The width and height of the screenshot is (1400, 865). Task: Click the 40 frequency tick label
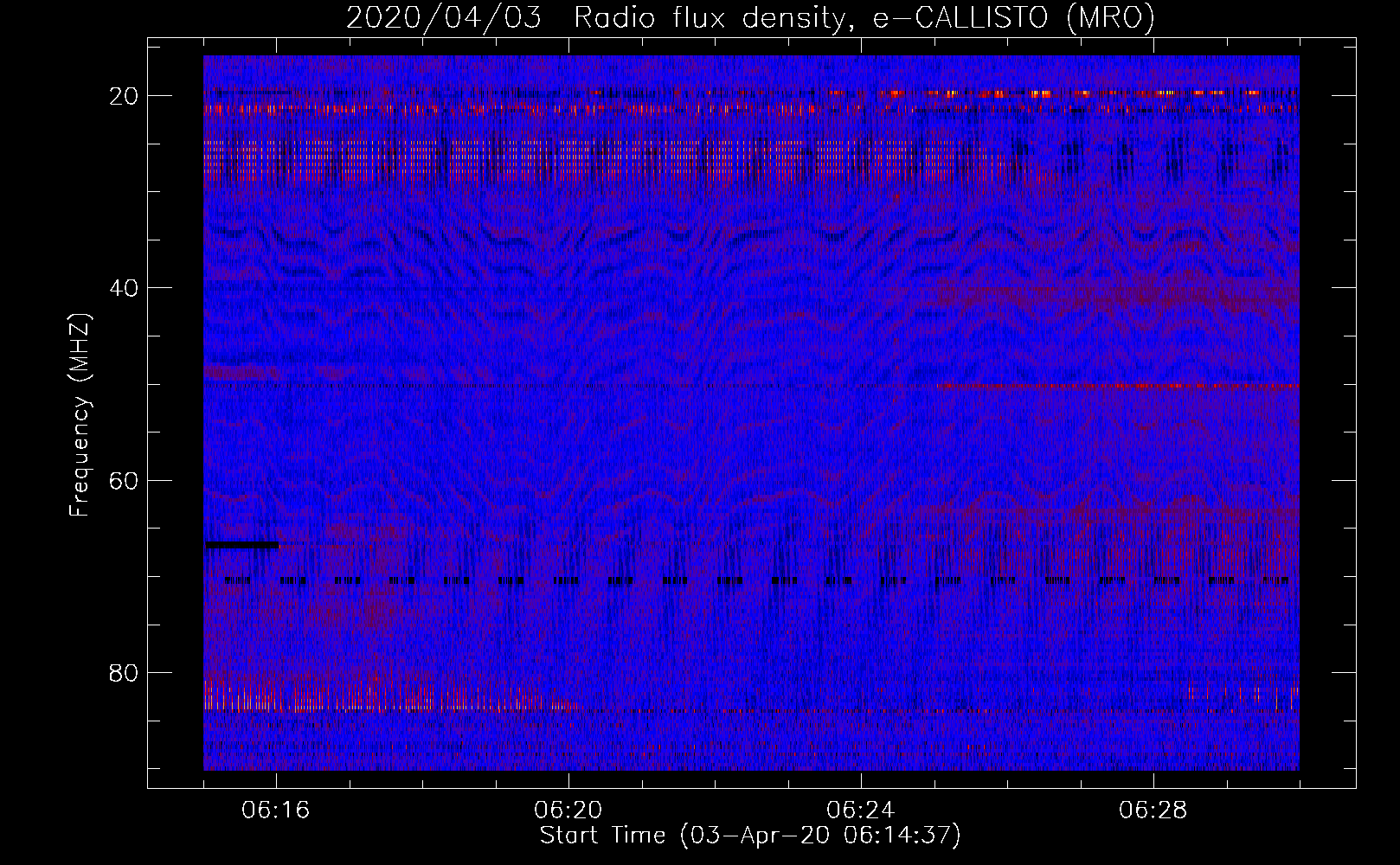pyautogui.click(x=124, y=288)
